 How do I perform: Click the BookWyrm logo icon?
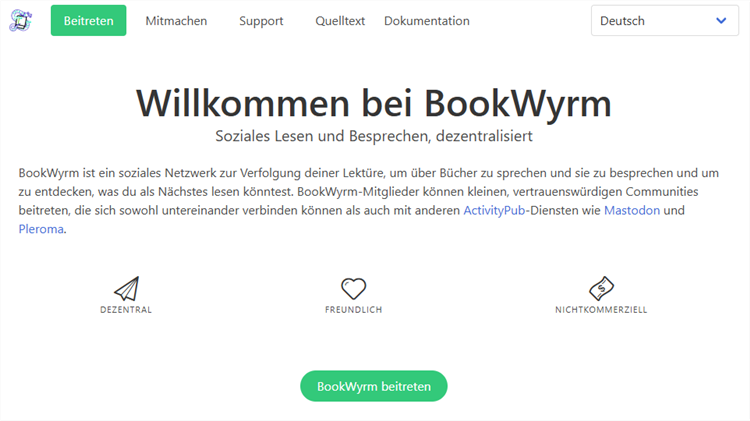[21, 21]
